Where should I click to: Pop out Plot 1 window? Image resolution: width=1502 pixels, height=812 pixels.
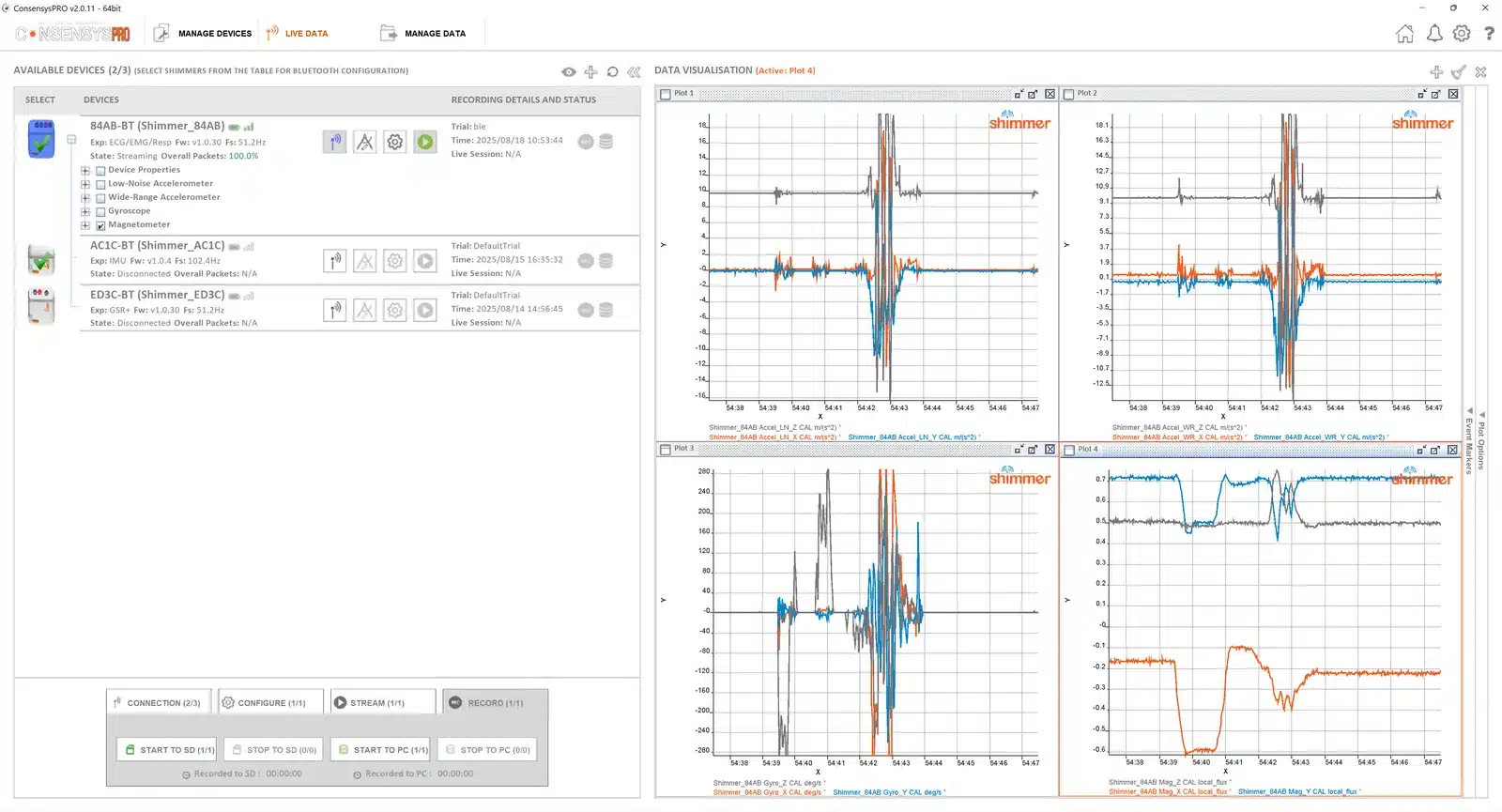coord(1033,94)
